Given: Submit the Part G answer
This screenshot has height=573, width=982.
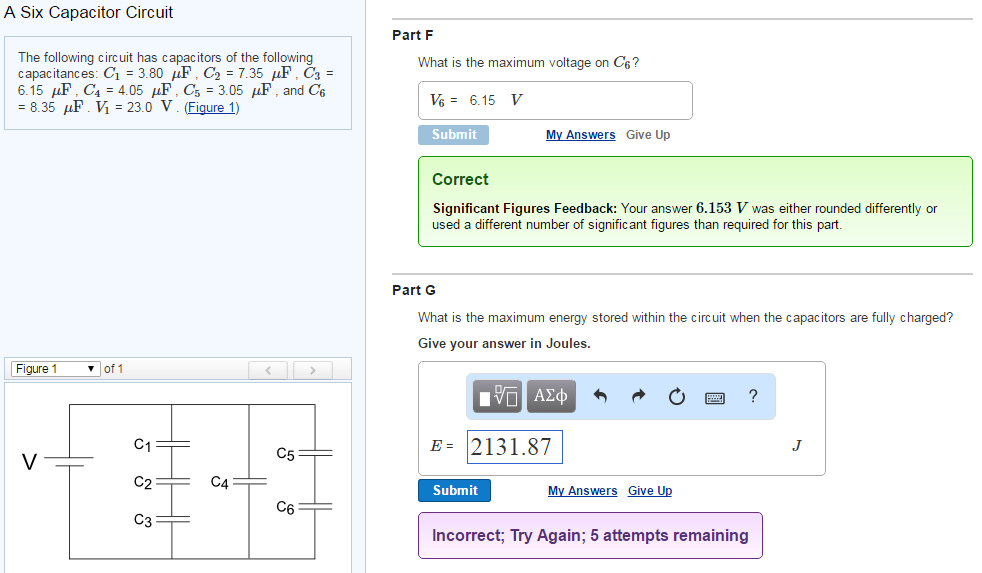Looking at the screenshot, I should pos(454,490).
